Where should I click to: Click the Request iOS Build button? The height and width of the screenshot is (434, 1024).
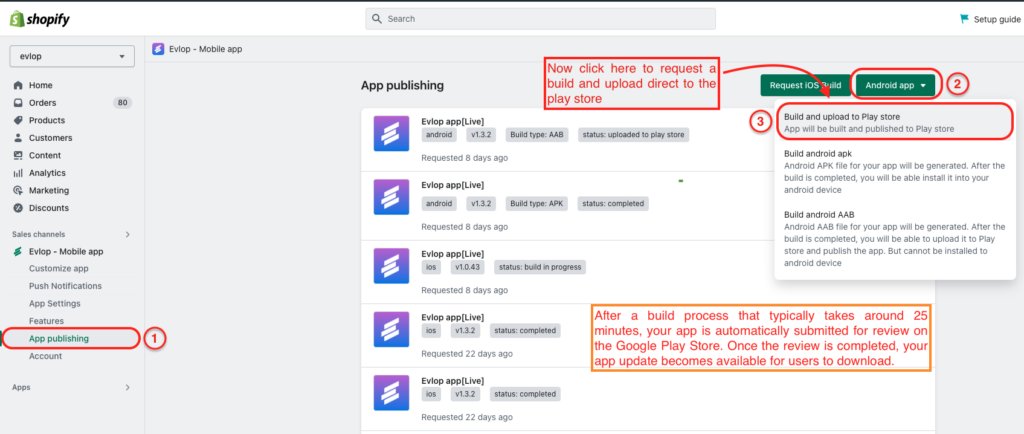coord(805,85)
